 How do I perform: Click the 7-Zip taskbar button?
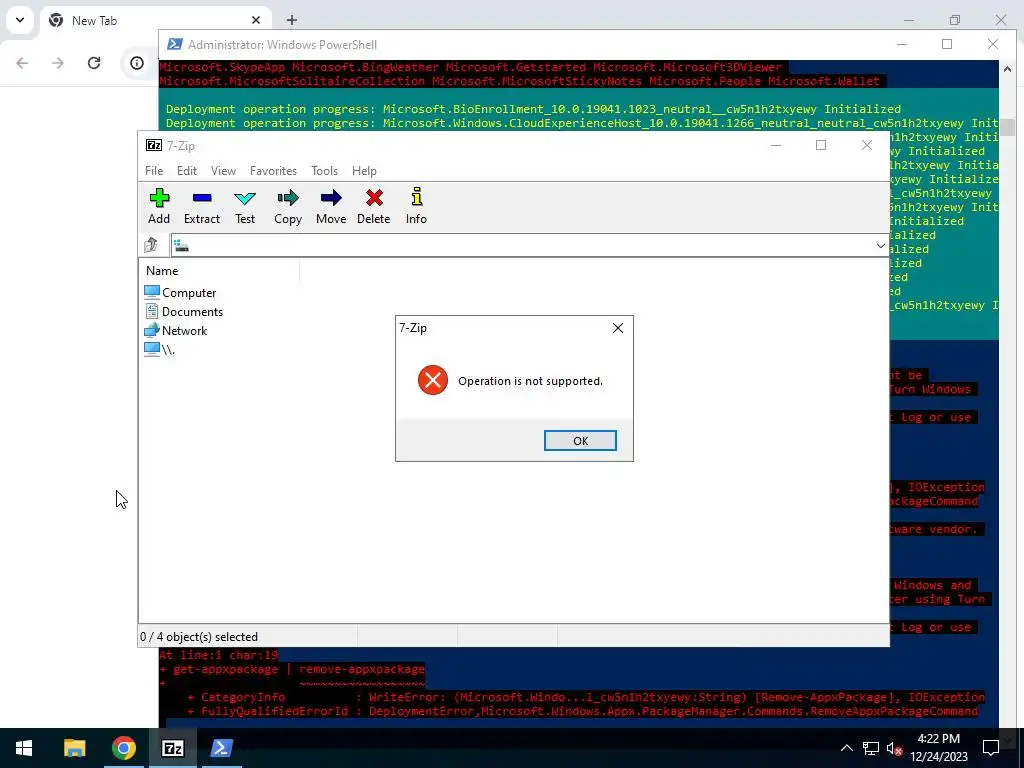coord(172,748)
